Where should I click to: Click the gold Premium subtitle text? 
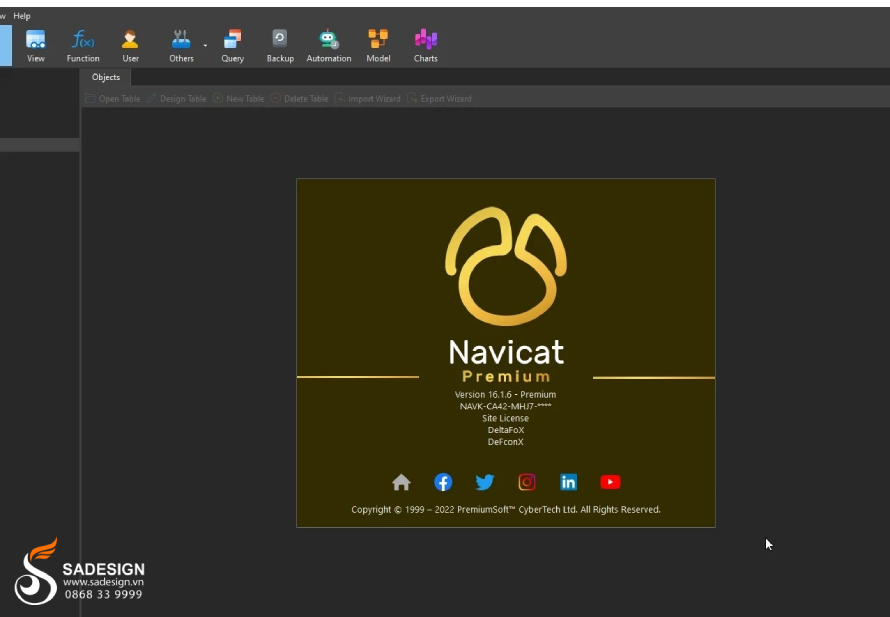click(506, 376)
